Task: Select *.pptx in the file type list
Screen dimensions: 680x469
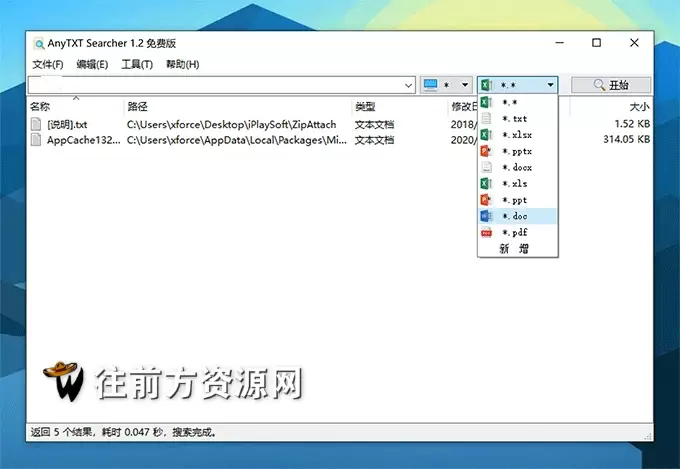Action: click(517, 151)
